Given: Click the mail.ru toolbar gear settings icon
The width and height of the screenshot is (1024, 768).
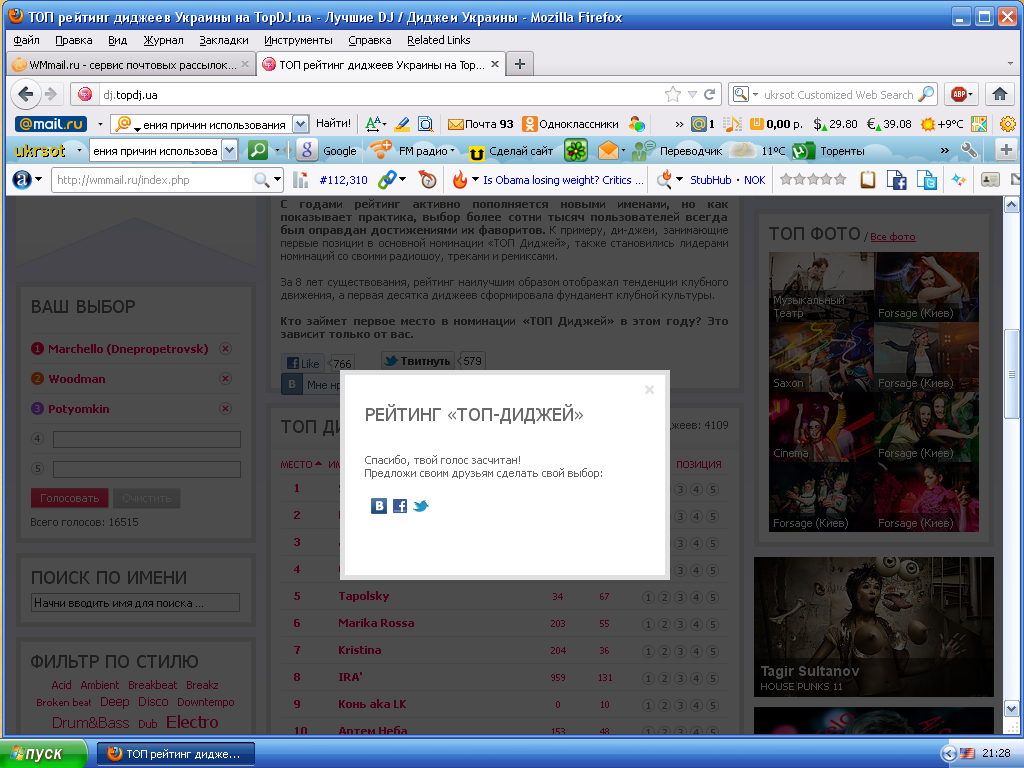Looking at the screenshot, I should tap(1008, 124).
